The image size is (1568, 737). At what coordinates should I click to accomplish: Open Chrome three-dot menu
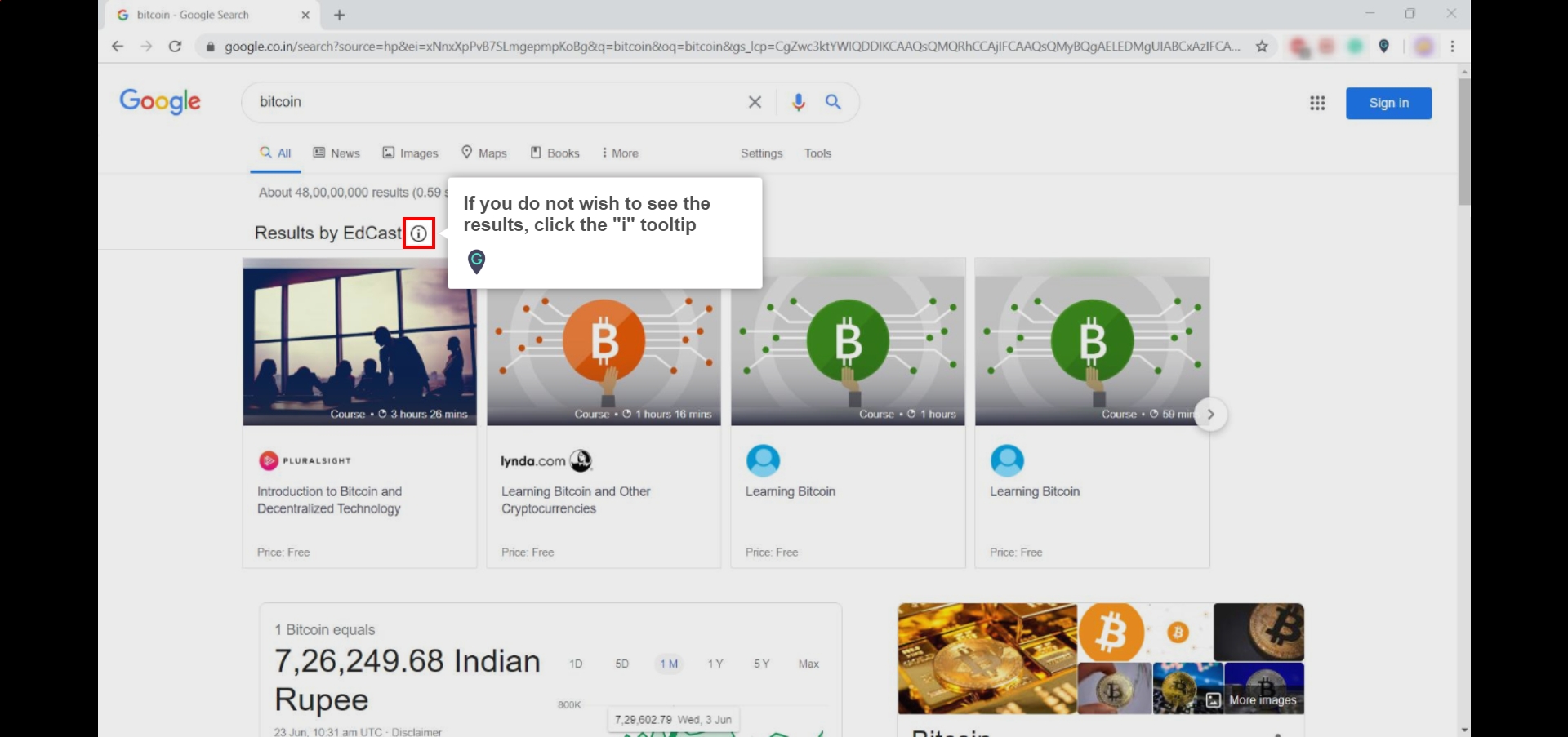click(1452, 47)
